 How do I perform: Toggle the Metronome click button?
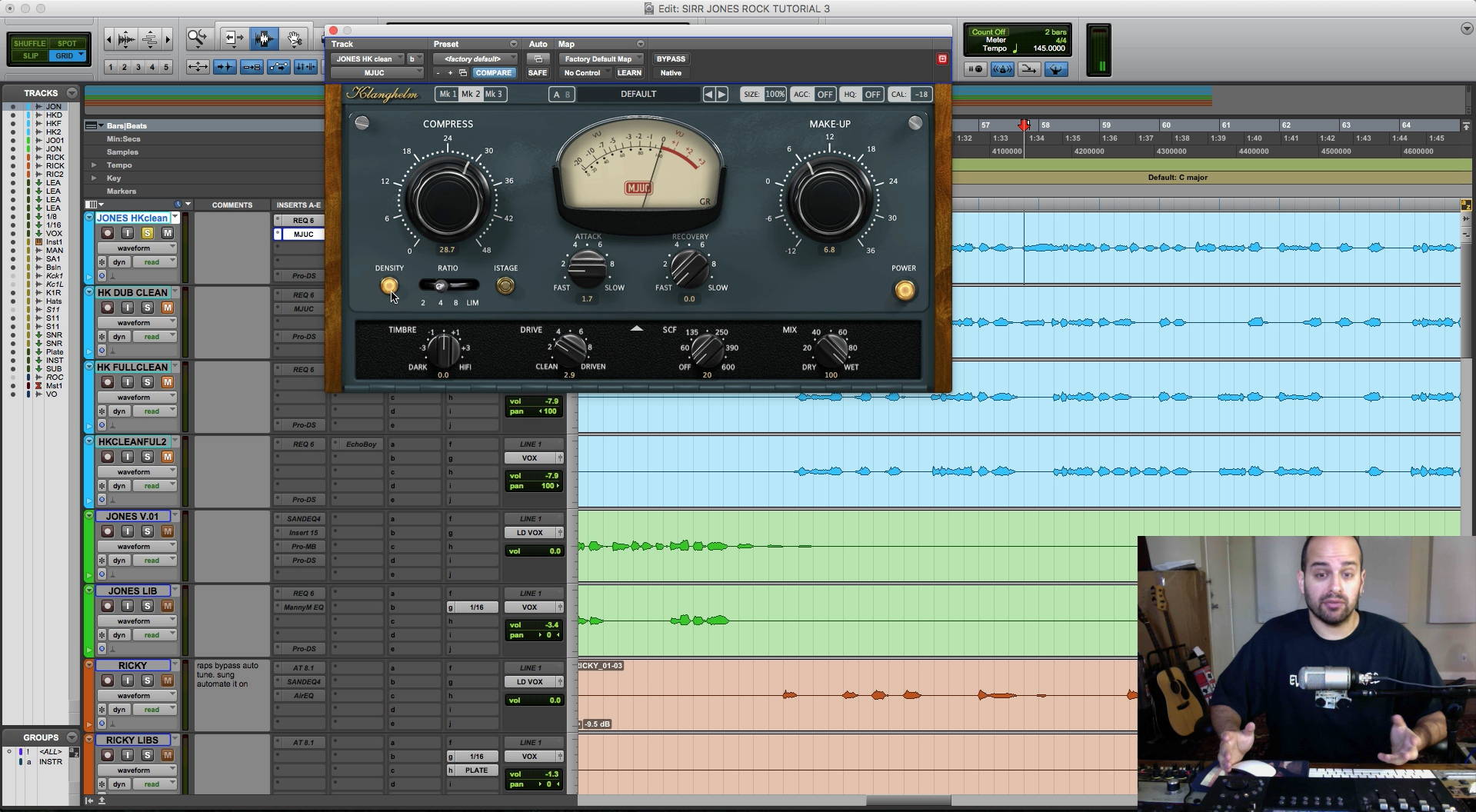pyautogui.click(x=1002, y=69)
